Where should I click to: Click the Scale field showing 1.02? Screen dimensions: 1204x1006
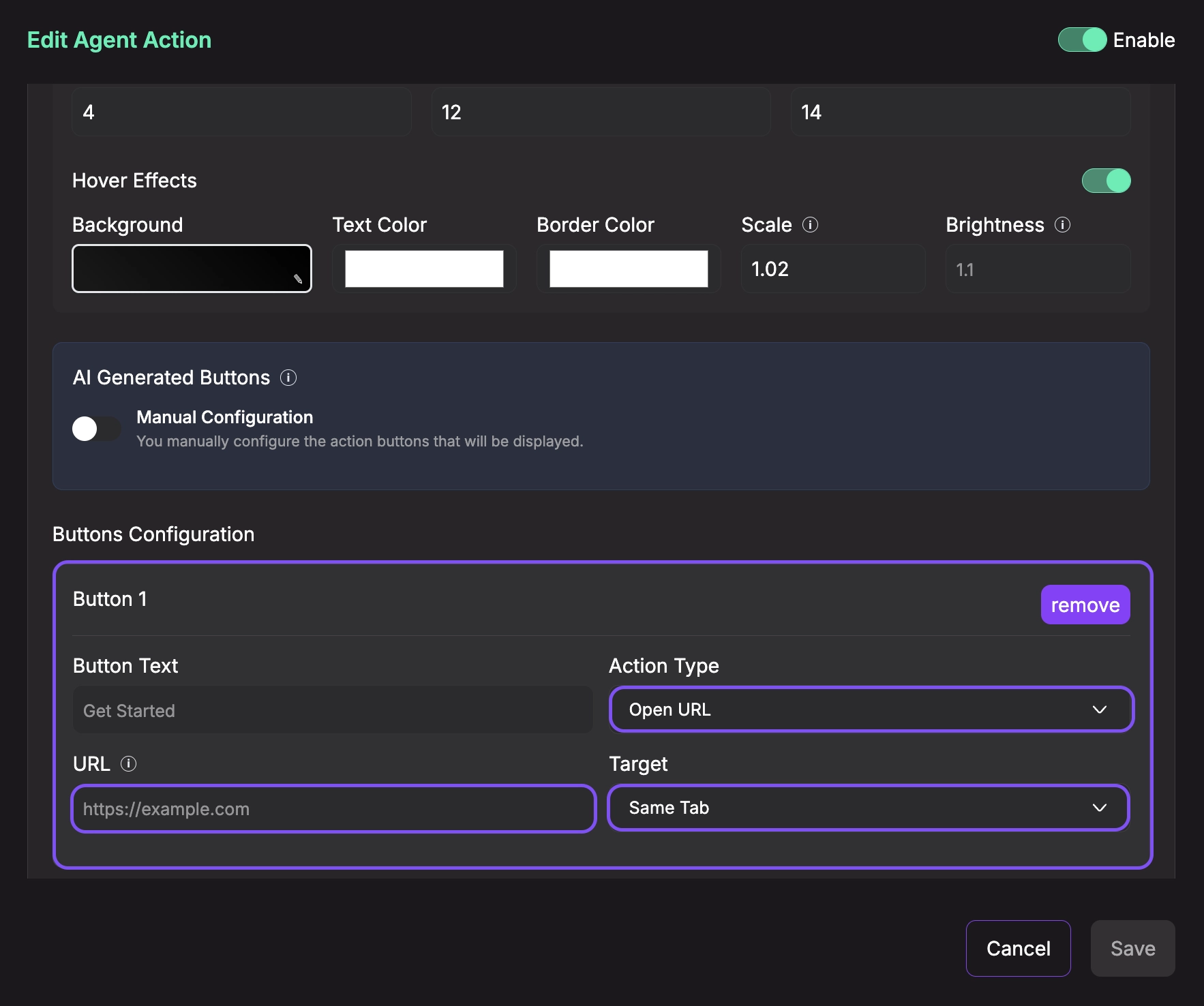point(832,269)
